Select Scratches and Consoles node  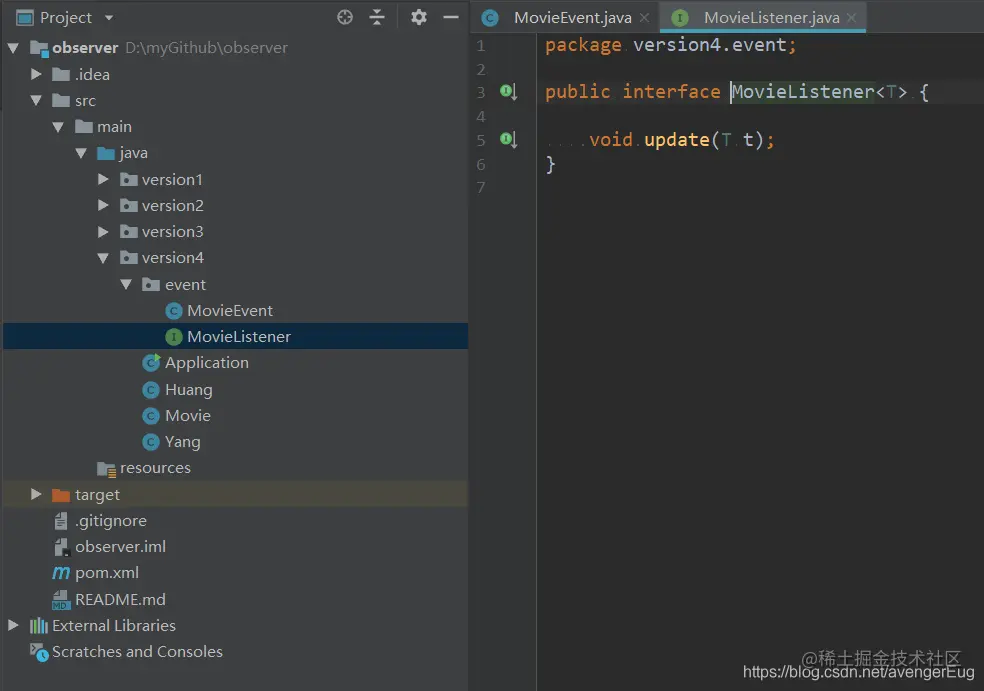pyautogui.click(x=137, y=651)
